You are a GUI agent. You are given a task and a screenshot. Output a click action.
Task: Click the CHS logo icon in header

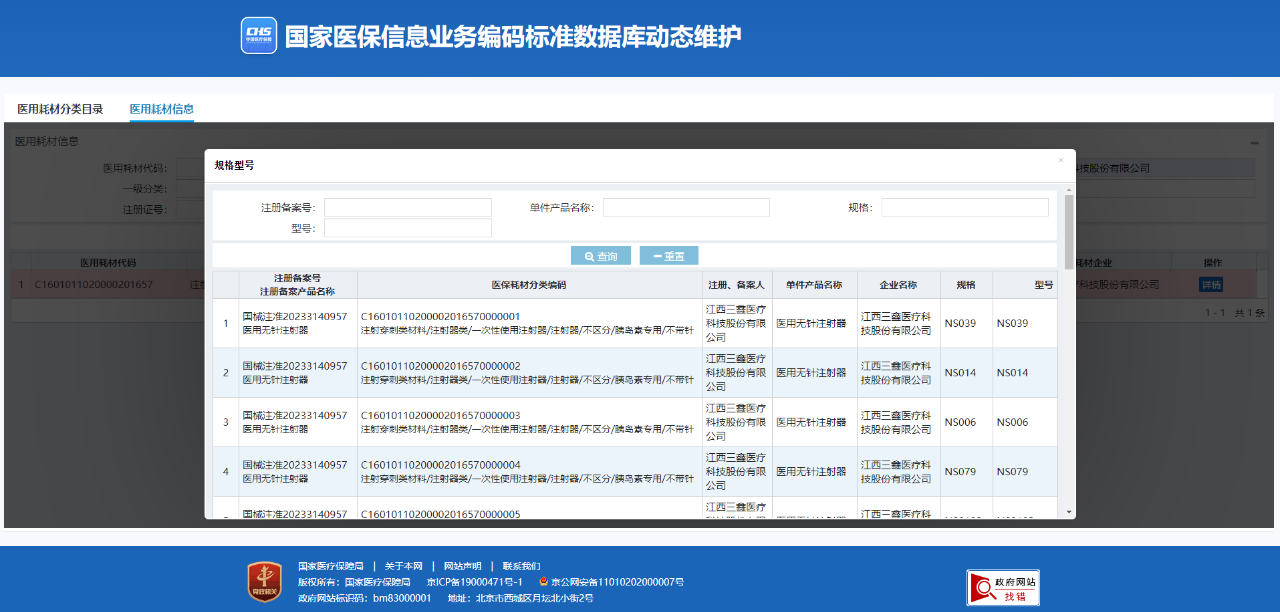point(259,36)
